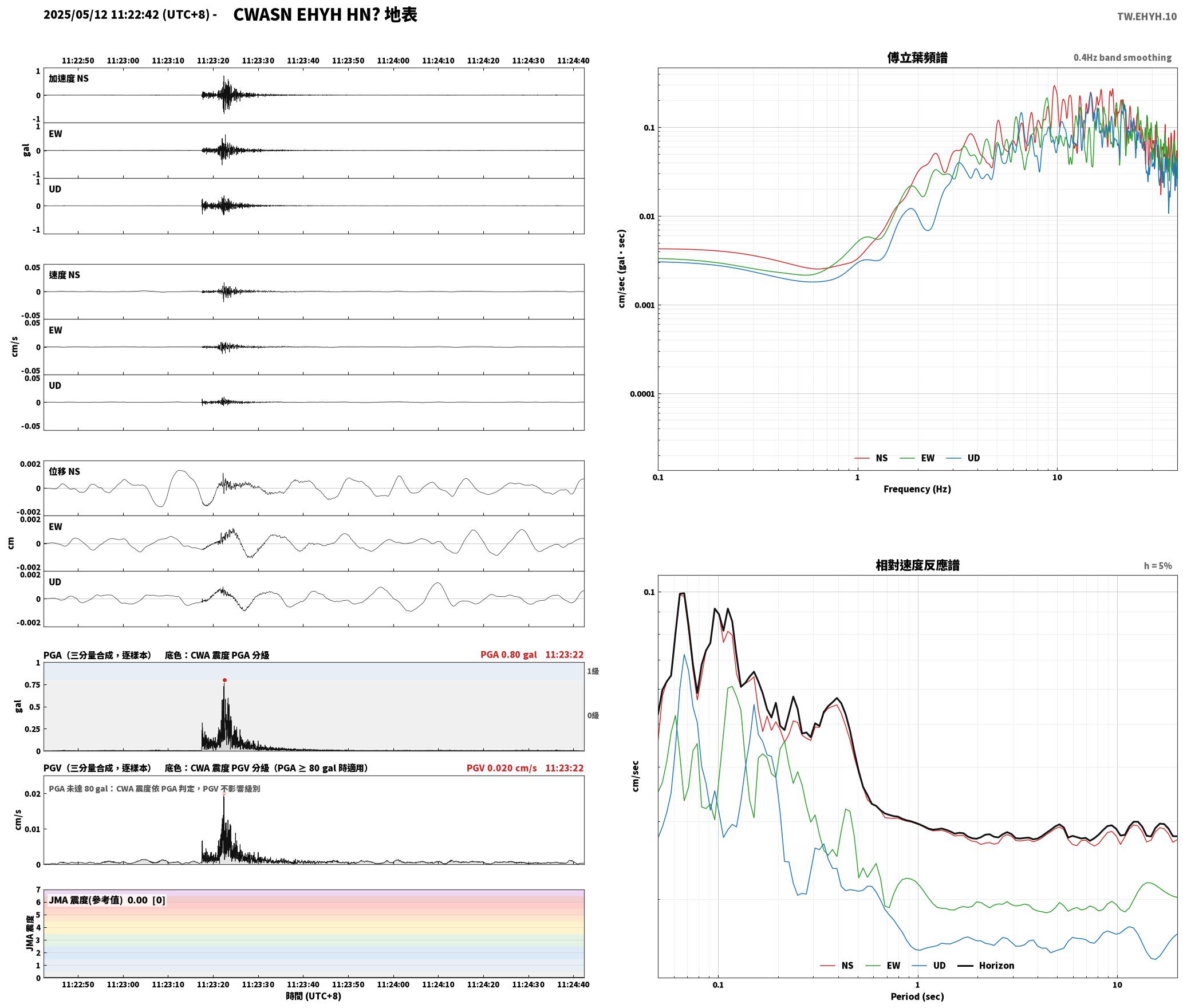This screenshot has height=1008, width=1183.
Task: Click the TW.EHYH.10 station code label
Action: tap(1147, 17)
